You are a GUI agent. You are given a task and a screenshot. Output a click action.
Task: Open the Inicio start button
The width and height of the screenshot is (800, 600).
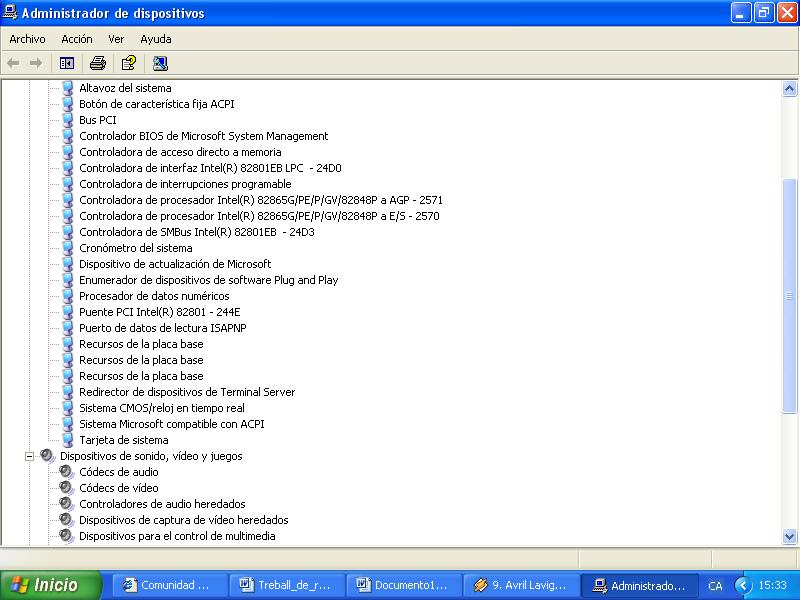coord(51,585)
